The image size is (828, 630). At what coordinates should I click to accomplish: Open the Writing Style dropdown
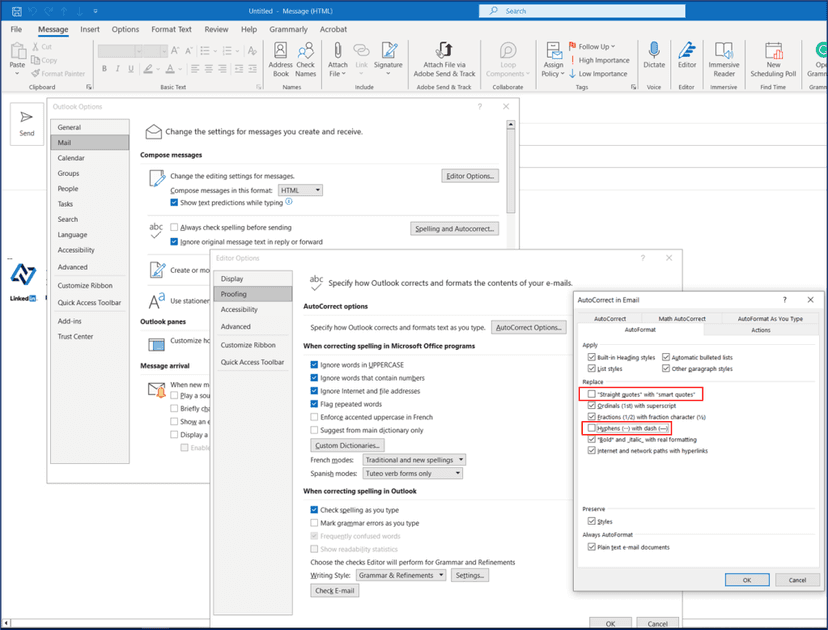pyautogui.click(x=401, y=576)
